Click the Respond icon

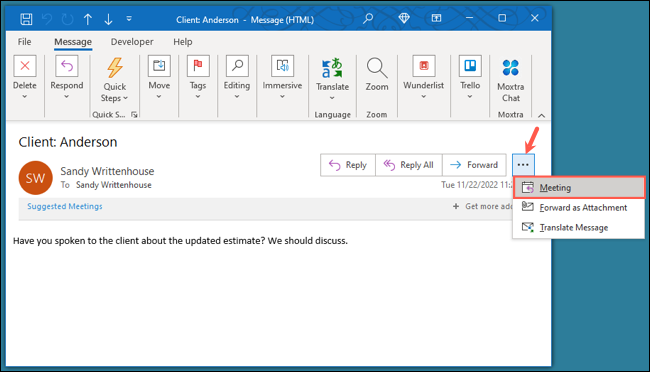coord(67,66)
